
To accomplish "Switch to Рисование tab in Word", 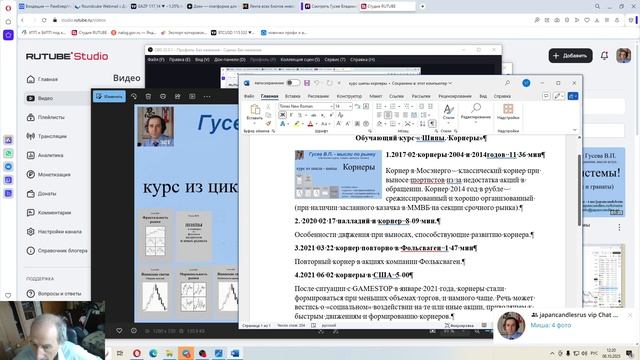I will (318, 96).
